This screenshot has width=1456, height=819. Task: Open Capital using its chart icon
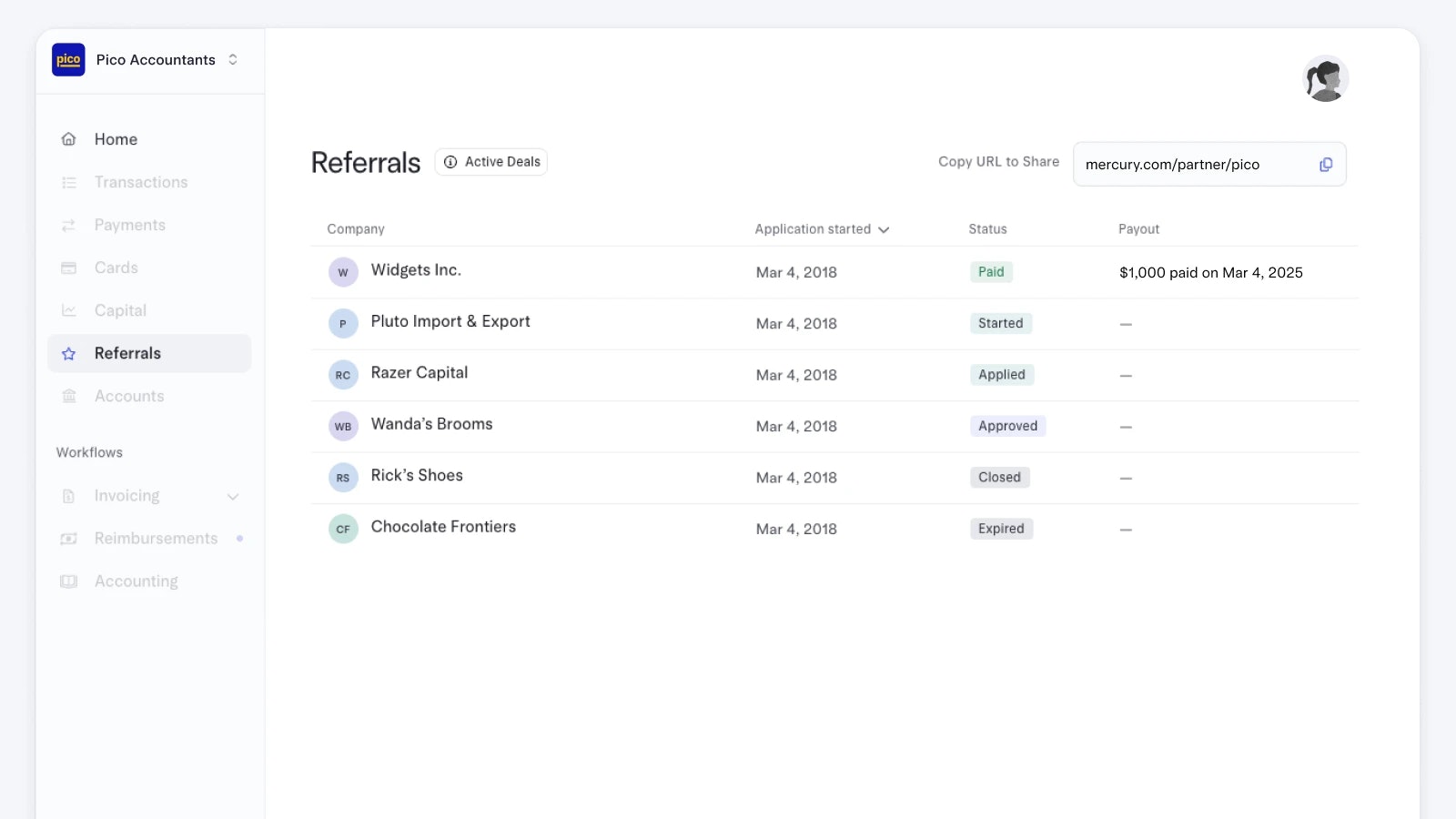click(68, 310)
